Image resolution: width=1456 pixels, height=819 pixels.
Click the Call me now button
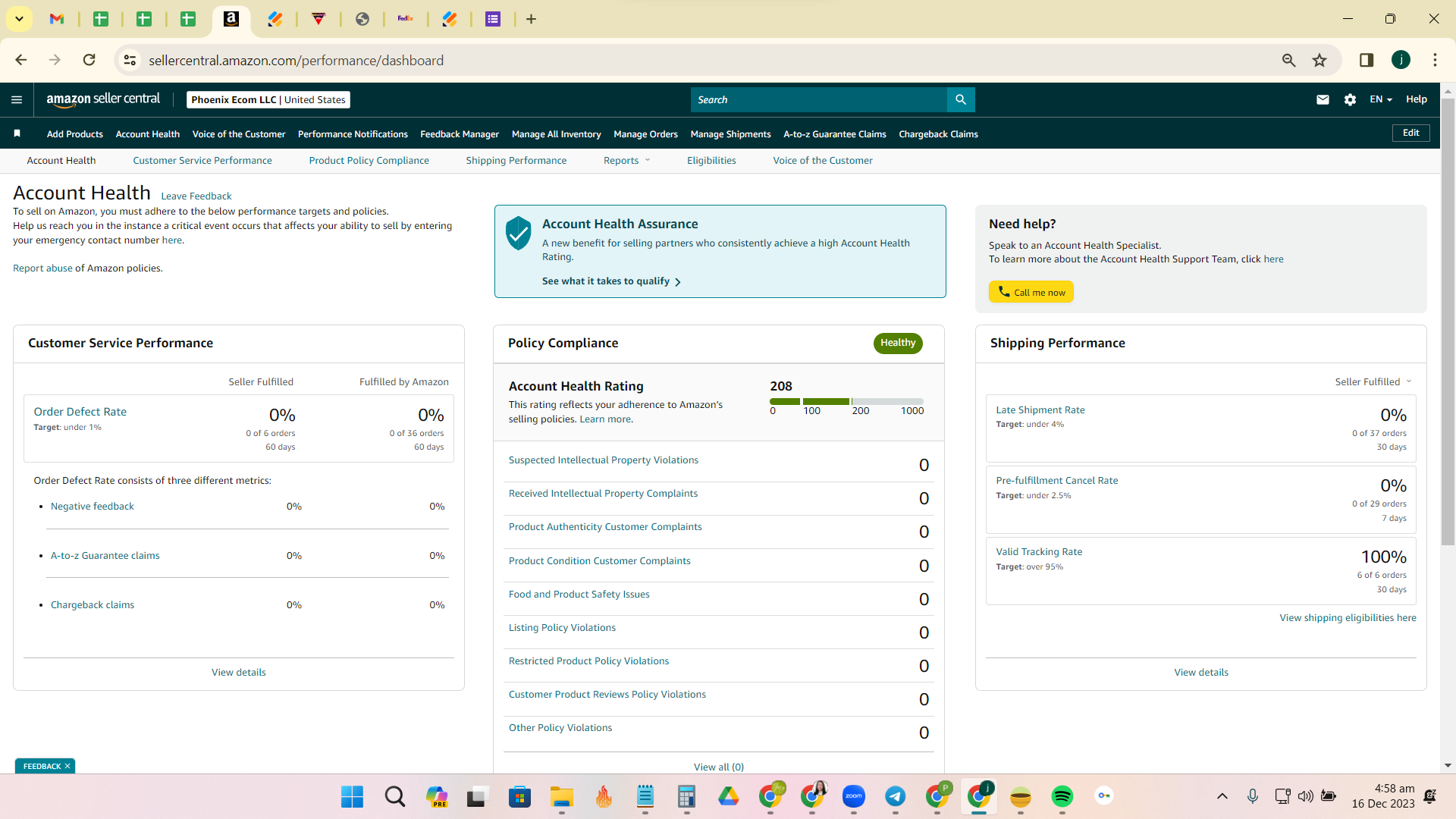(x=1031, y=292)
